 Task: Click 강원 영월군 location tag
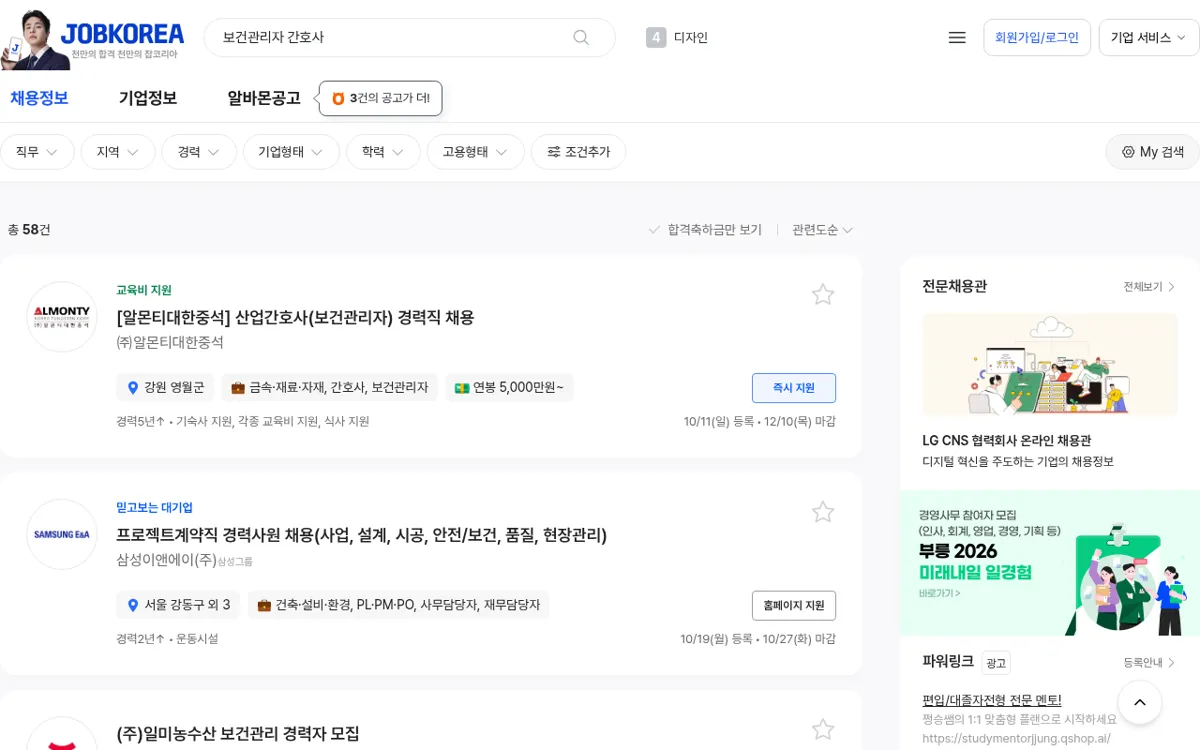click(165, 387)
